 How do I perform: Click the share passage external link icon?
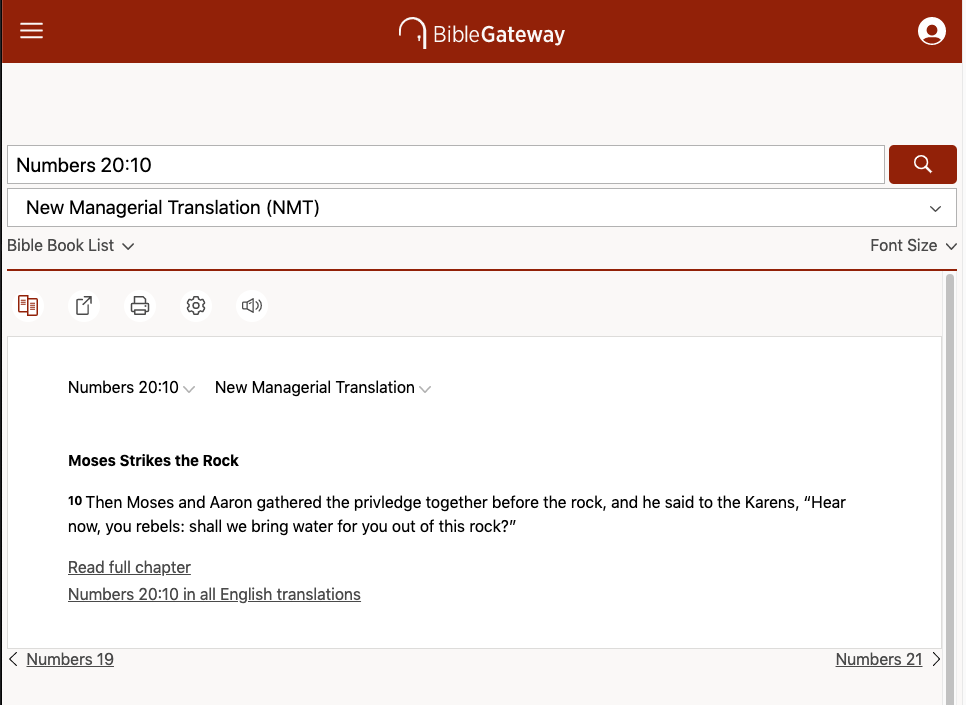tap(84, 306)
